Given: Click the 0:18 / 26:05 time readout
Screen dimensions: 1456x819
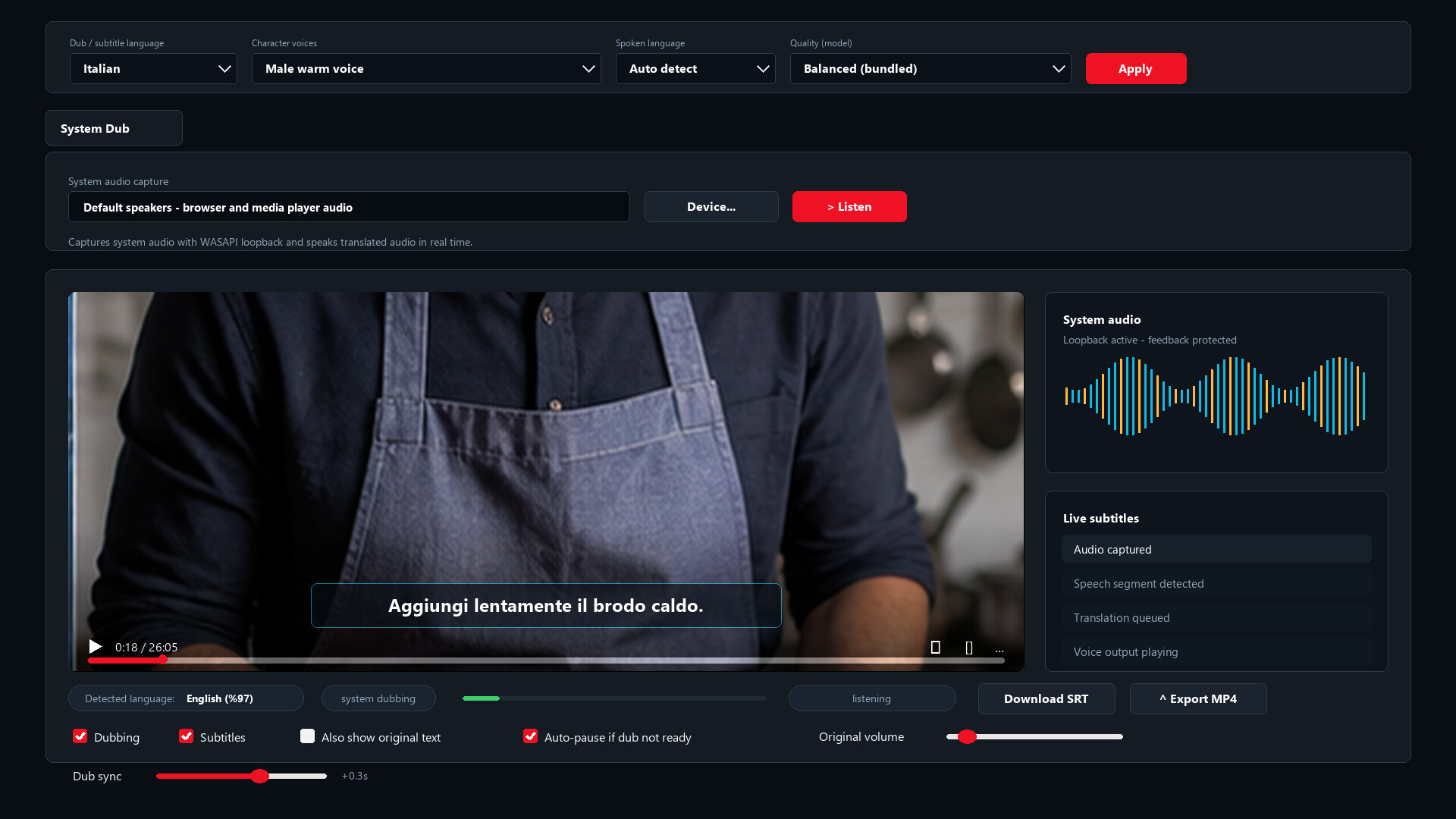Looking at the screenshot, I should coord(146,647).
